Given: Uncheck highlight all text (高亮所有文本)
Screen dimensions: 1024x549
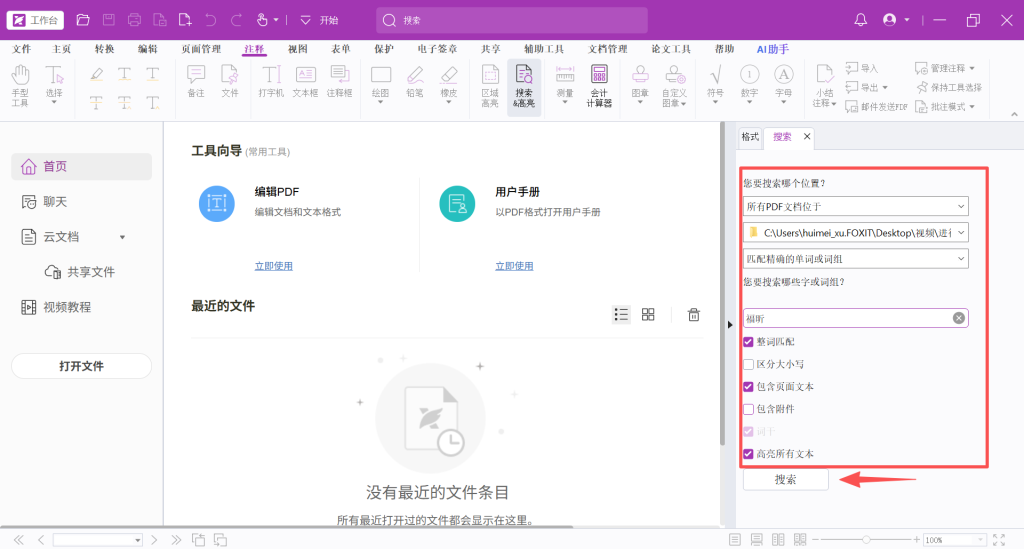Looking at the screenshot, I should click(x=748, y=454).
